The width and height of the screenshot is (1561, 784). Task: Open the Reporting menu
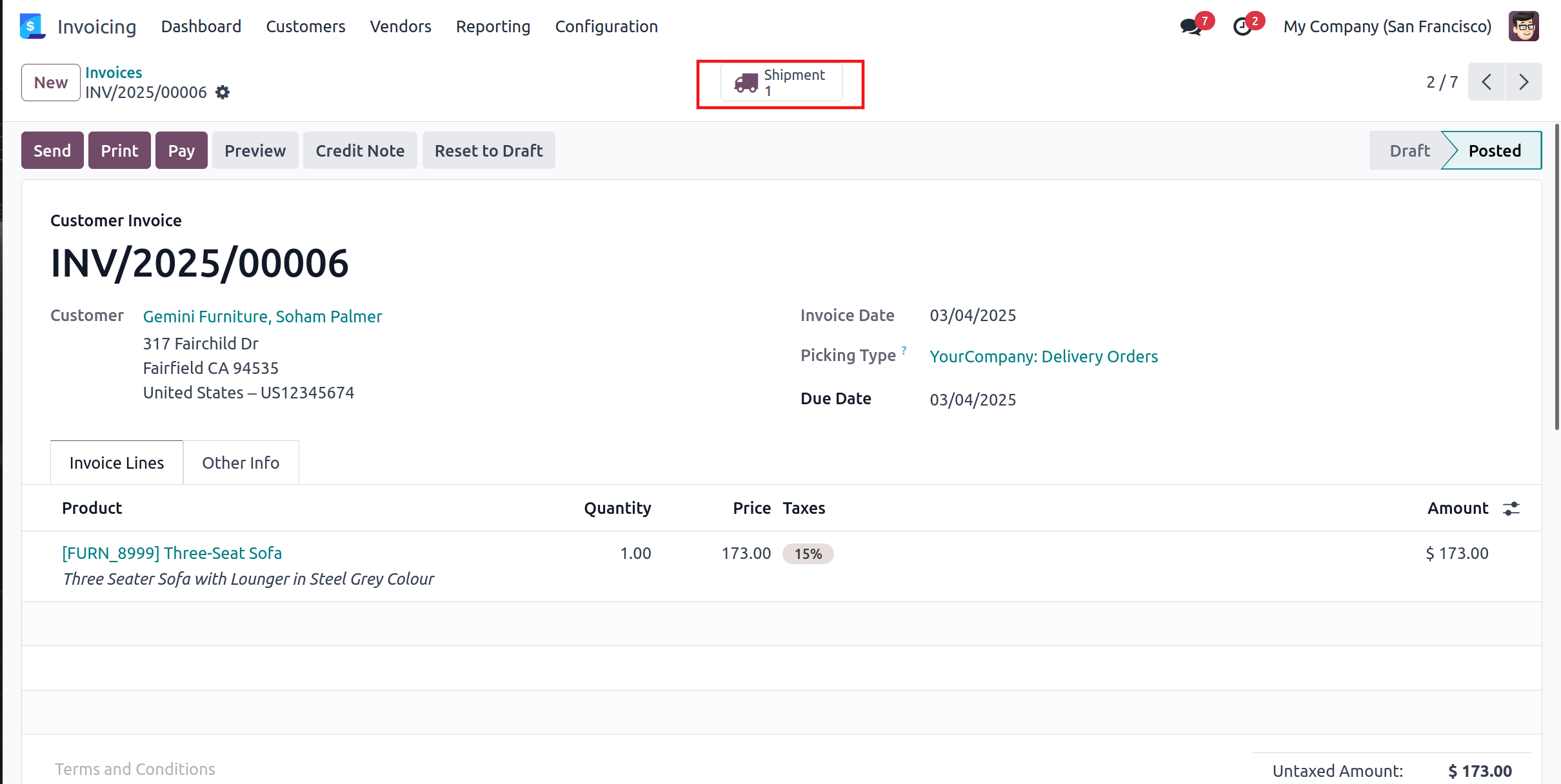493,26
